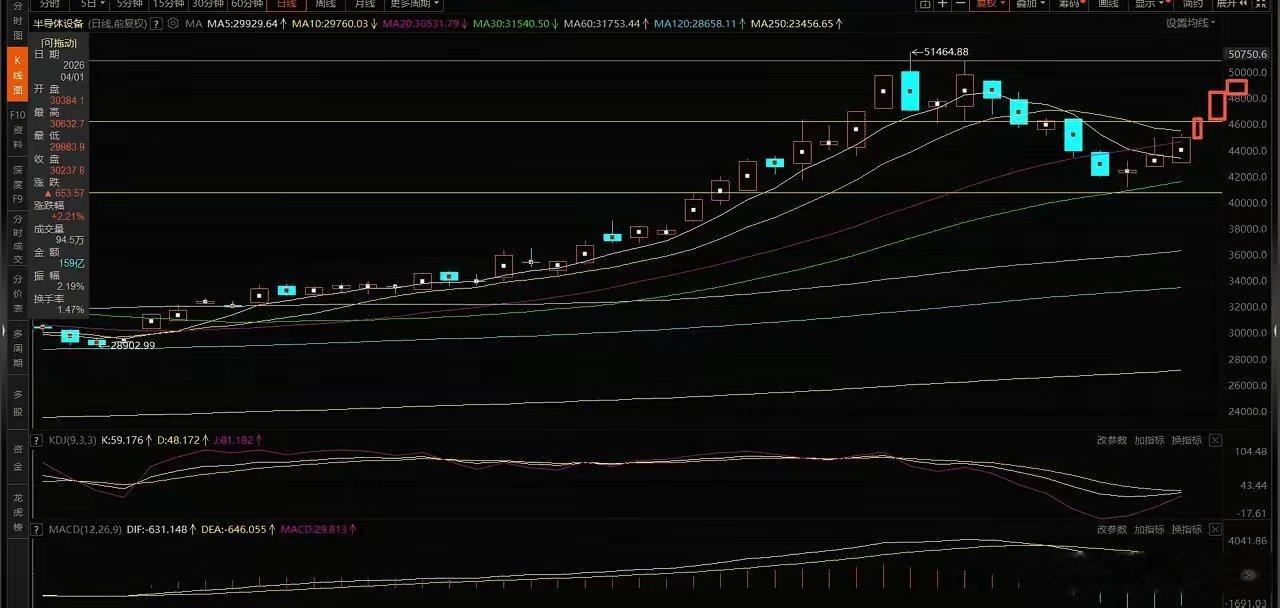1280x608 pixels.
Task: Click 改参数 in the MACD panel
Action: point(1112,529)
